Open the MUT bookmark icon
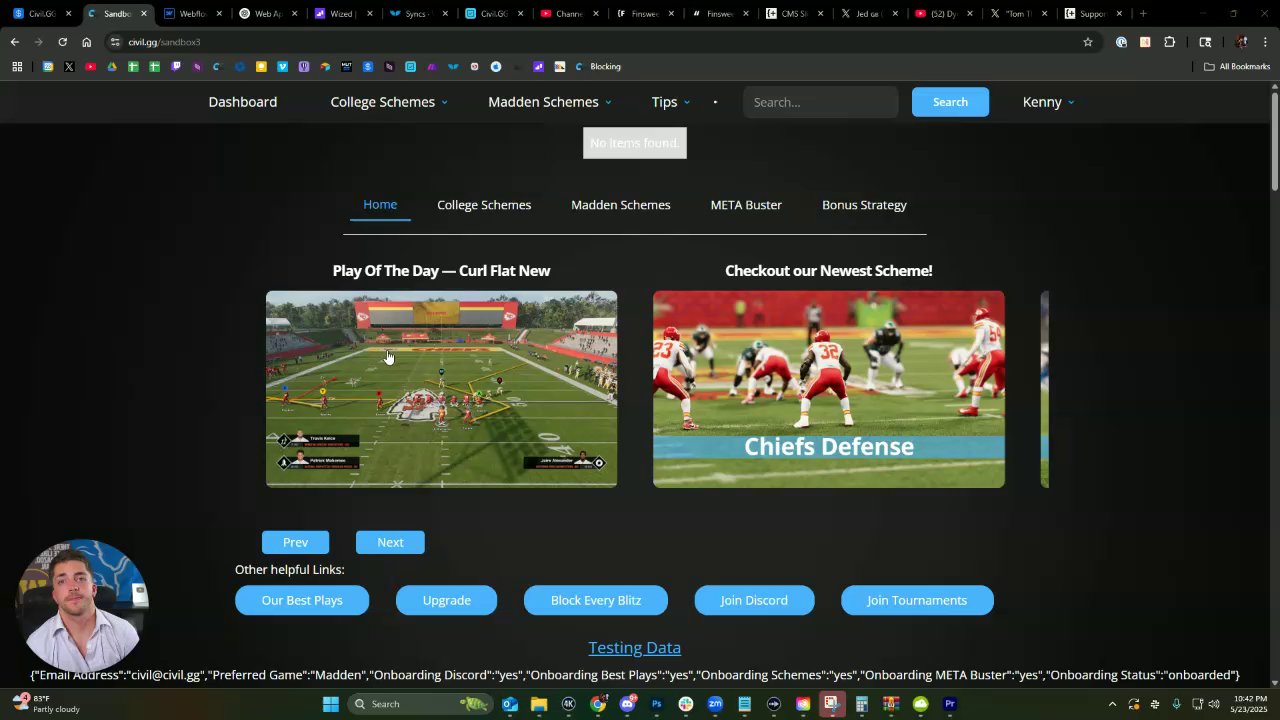The width and height of the screenshot is (1280, 720). coord(346,66)
